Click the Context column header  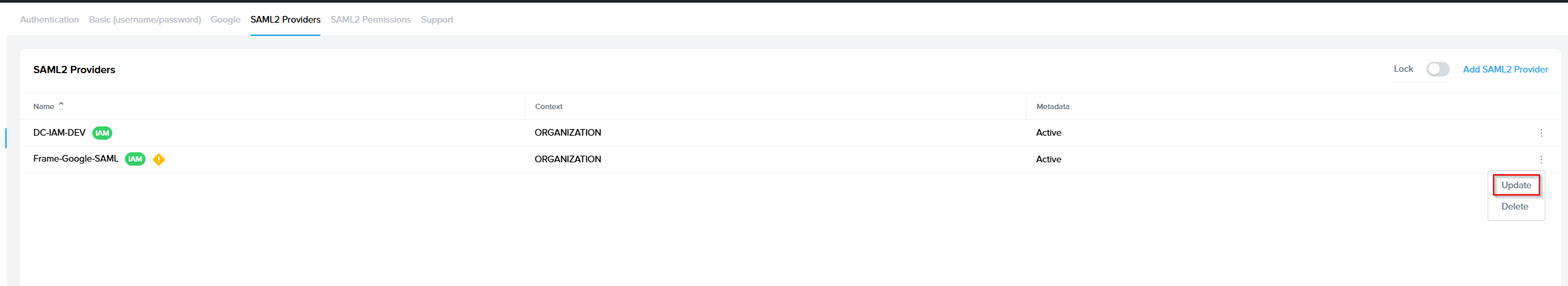click(x=548, y=106)
